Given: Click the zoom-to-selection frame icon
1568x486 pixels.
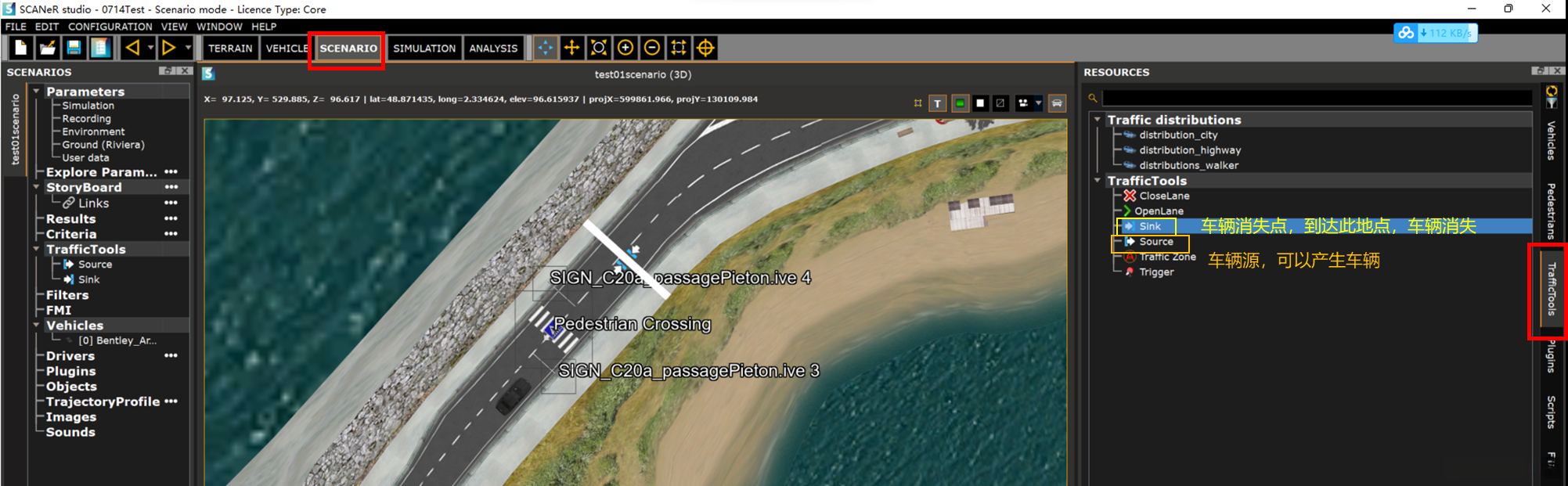Looking at the screenshot, I should 679,48.
